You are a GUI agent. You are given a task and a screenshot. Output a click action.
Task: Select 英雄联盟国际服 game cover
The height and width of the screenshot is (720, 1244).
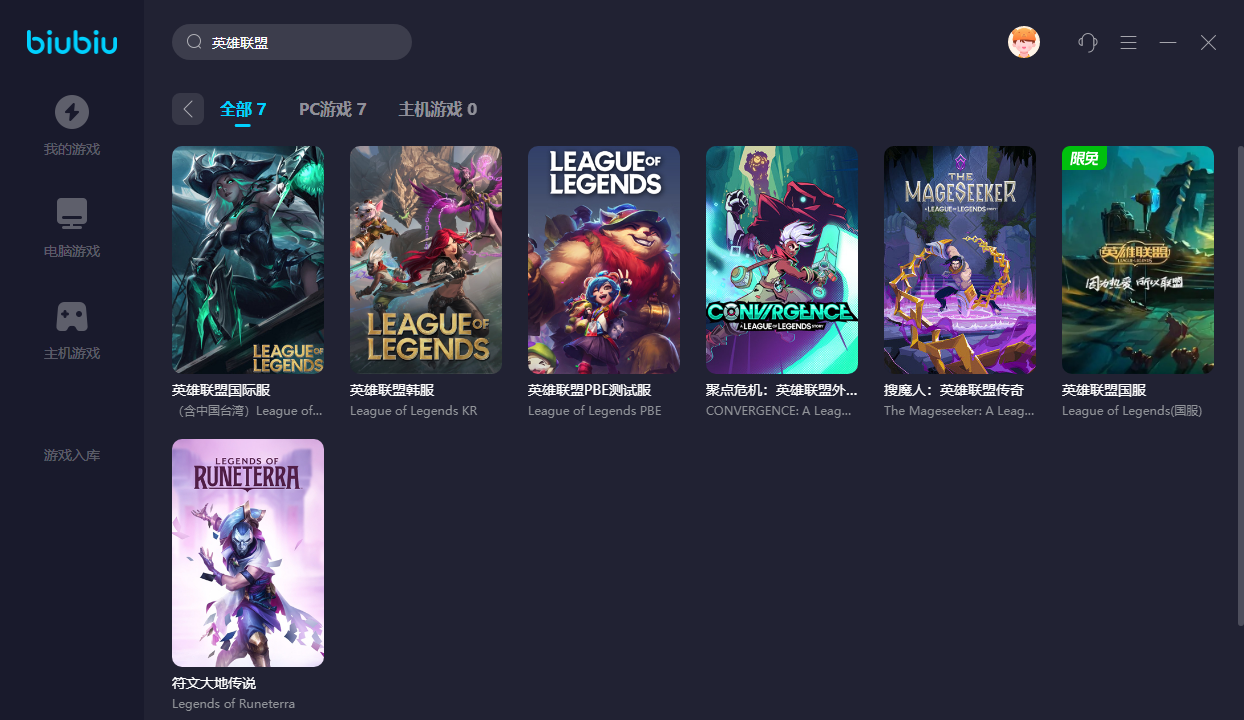[x=248, y=260]
